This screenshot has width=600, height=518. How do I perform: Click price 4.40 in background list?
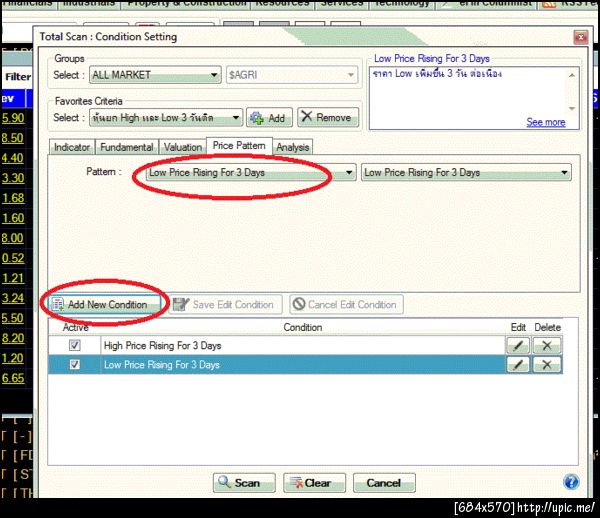click(x=13, y=158)
